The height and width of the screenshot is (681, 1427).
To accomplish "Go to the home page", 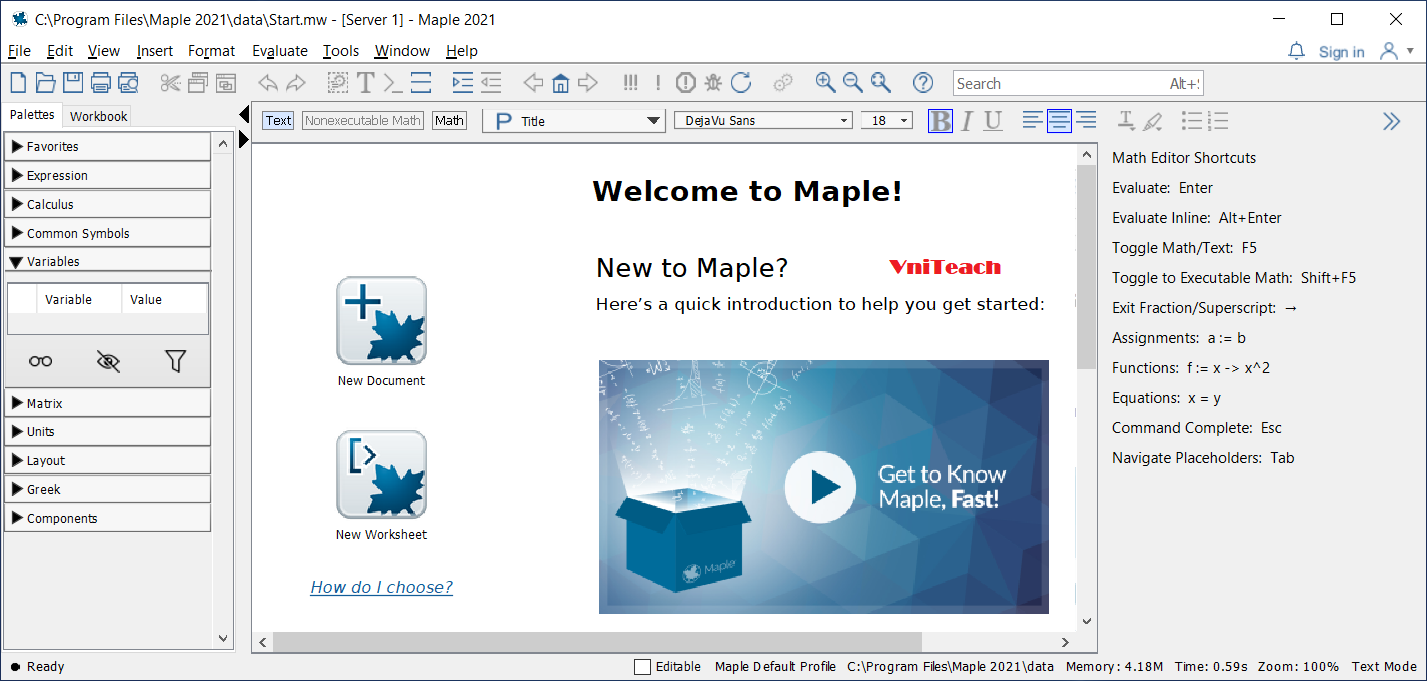I will pos(561,83).
